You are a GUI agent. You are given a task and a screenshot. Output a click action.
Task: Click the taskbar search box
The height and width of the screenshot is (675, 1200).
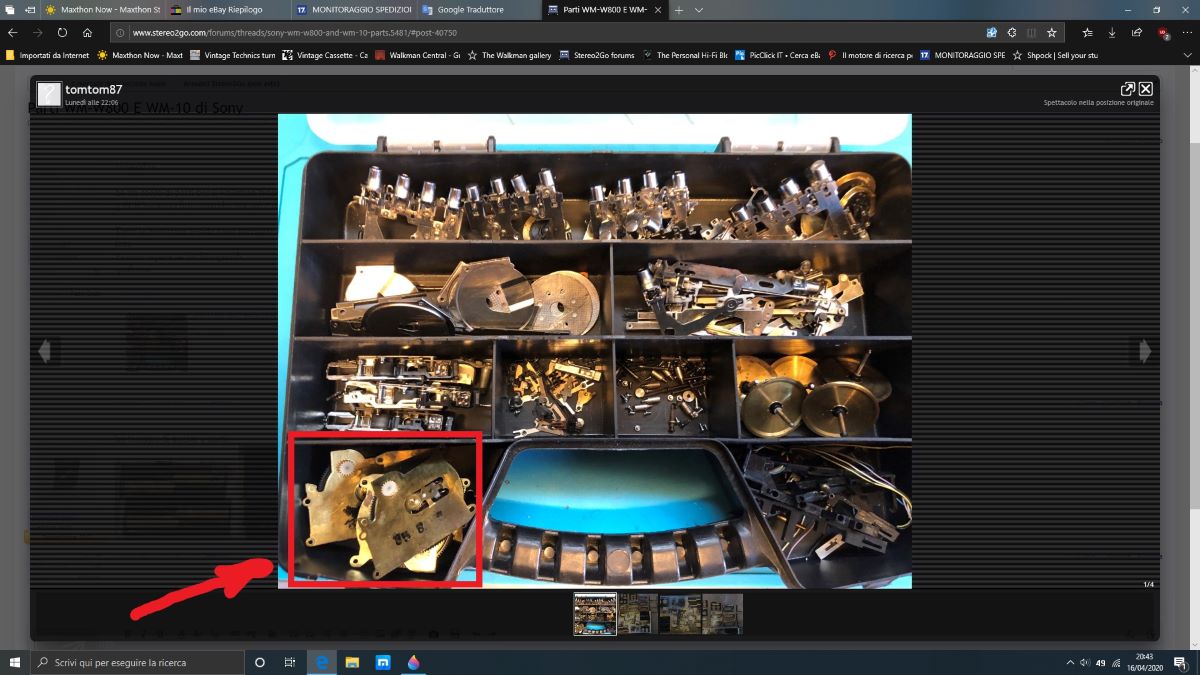(136, 662)
